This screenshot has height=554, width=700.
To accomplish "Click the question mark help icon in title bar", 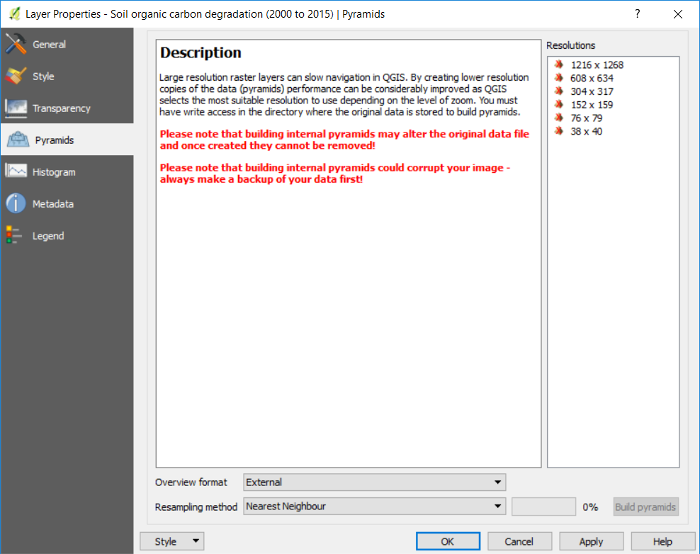I will (638, 14).
